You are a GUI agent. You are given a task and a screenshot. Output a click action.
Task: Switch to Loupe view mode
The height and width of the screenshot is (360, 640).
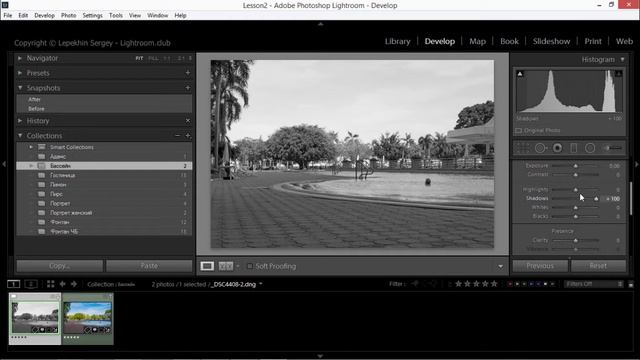(207, 266)
